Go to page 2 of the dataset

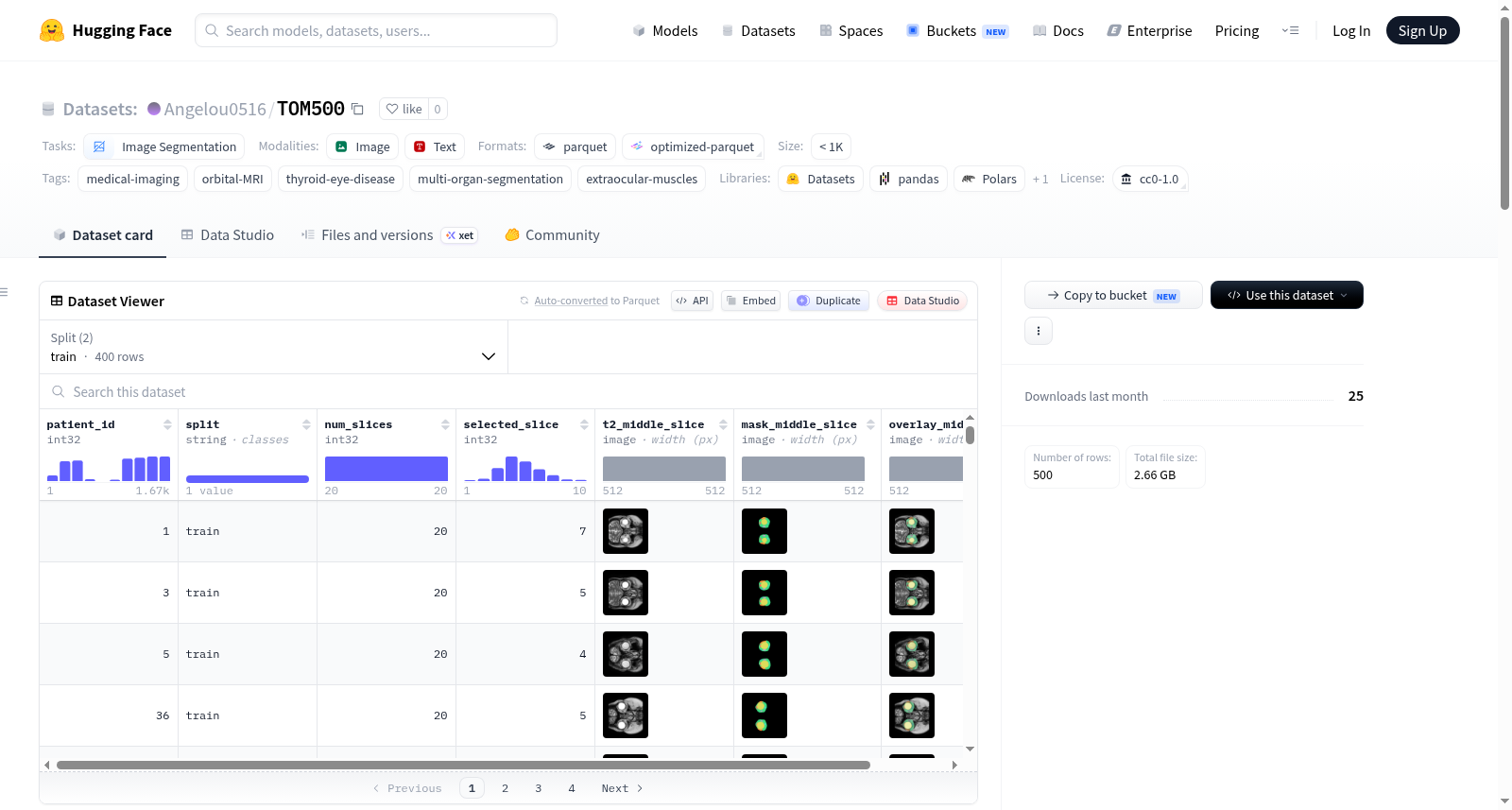pyautogui.click(x=505, y=788)
